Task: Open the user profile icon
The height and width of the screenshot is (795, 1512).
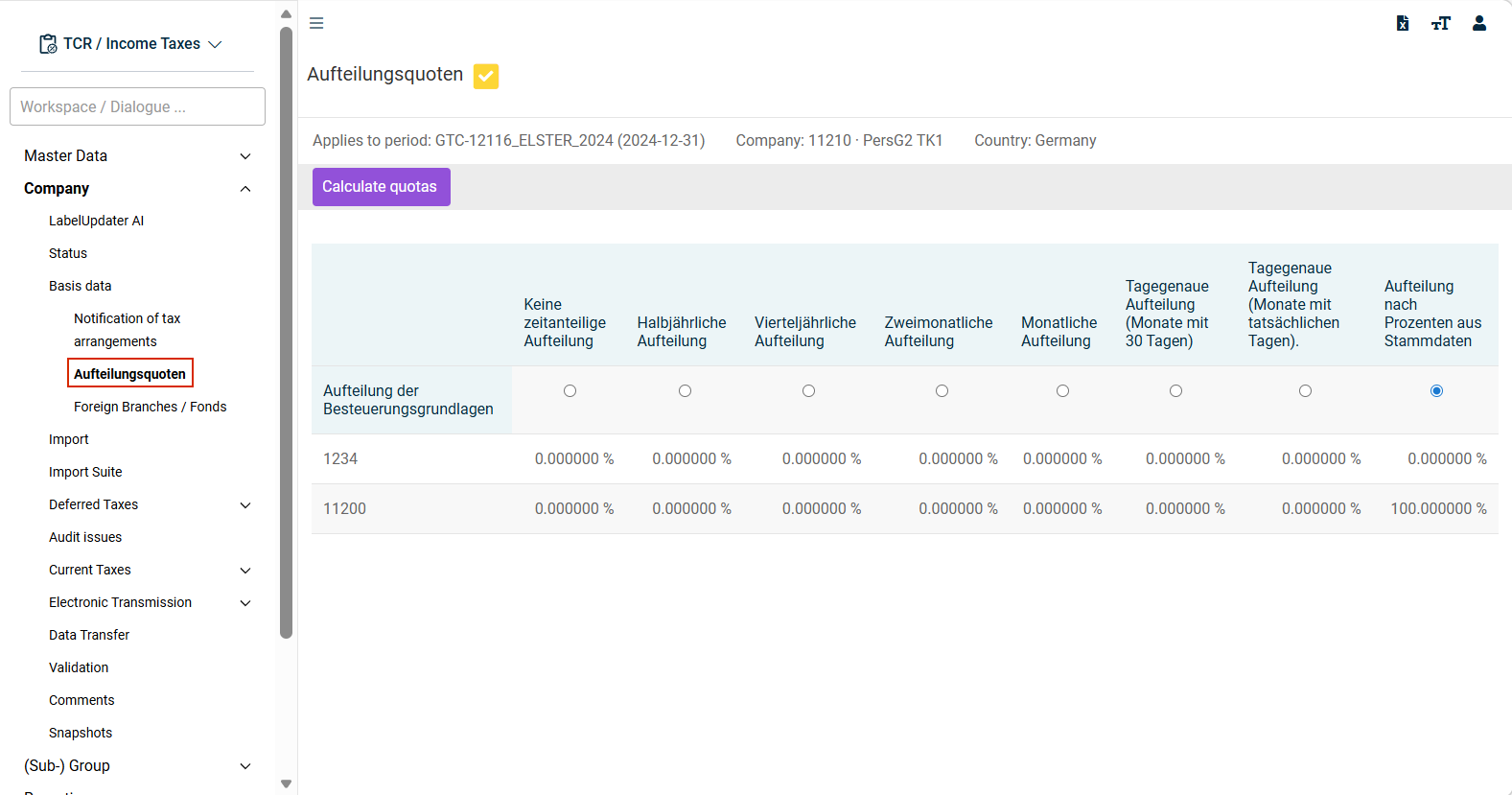Action: coord(1479,23)
